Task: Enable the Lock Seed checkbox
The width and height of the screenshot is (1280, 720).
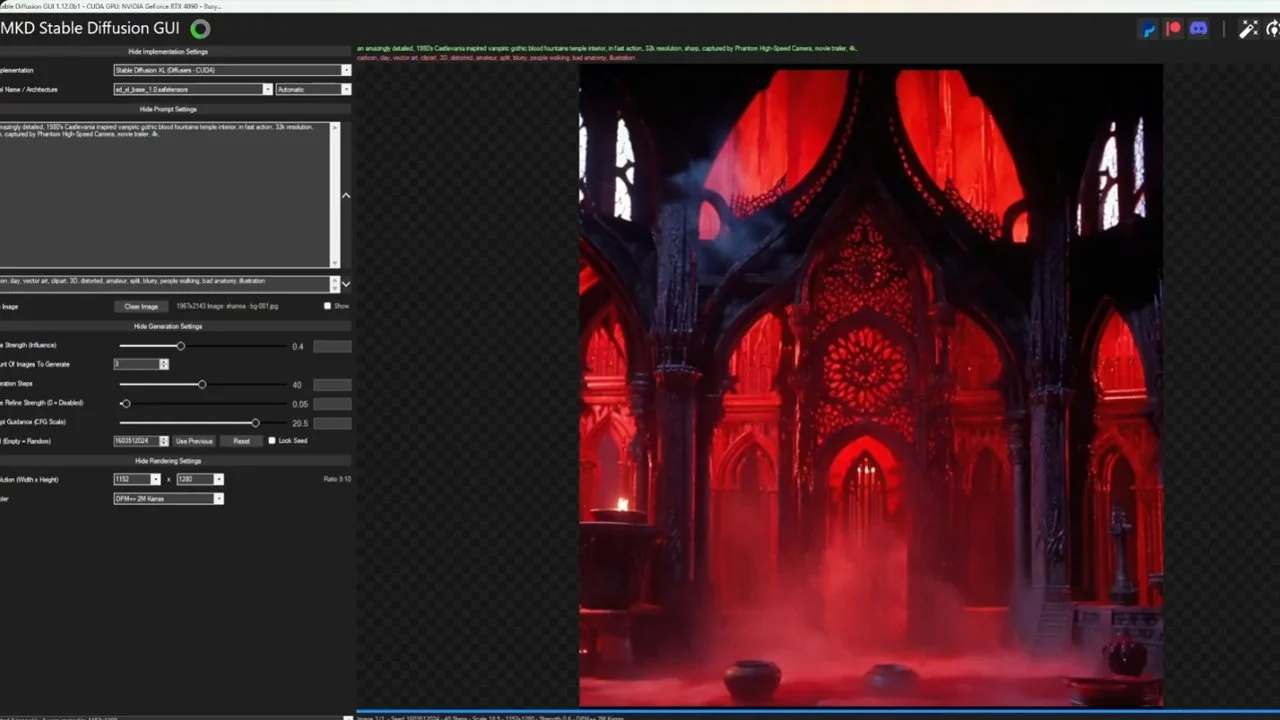Action: 272,441
